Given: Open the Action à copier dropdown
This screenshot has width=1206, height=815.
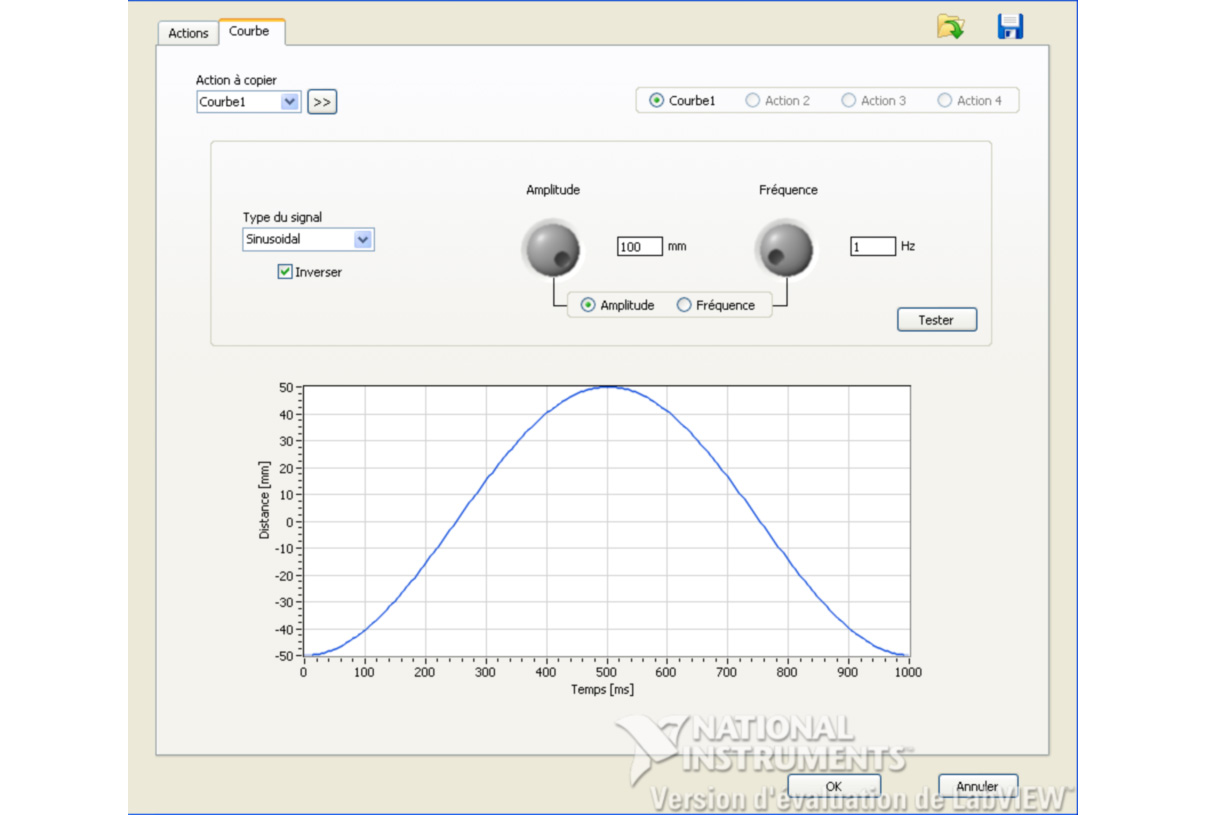Looking at the screenshot, I should tap(290, 102).
